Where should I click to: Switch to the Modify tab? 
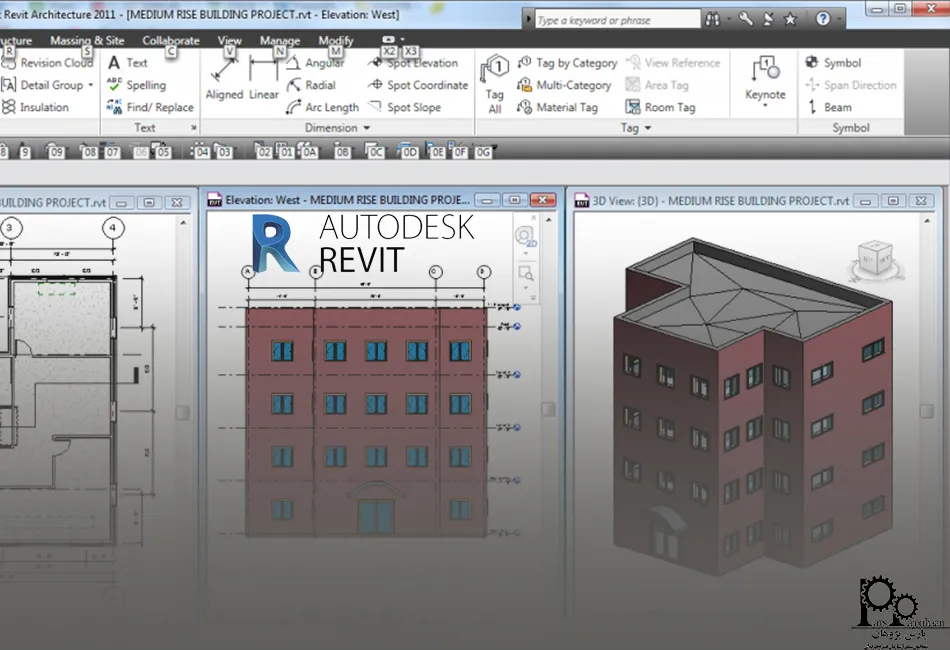coord(336,41)
